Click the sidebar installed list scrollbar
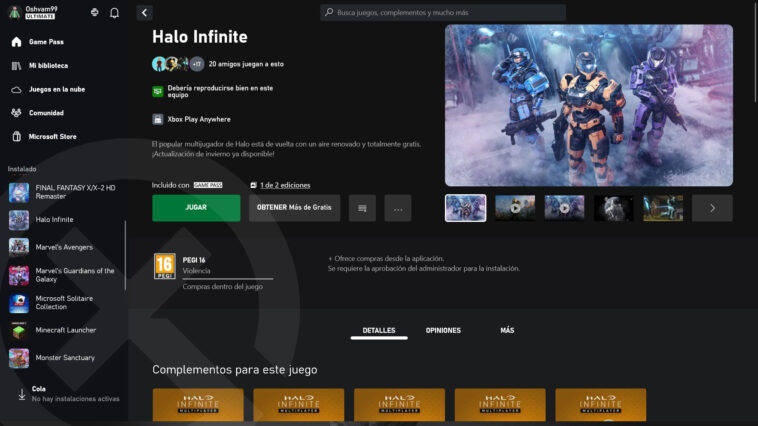 [125, 255]
